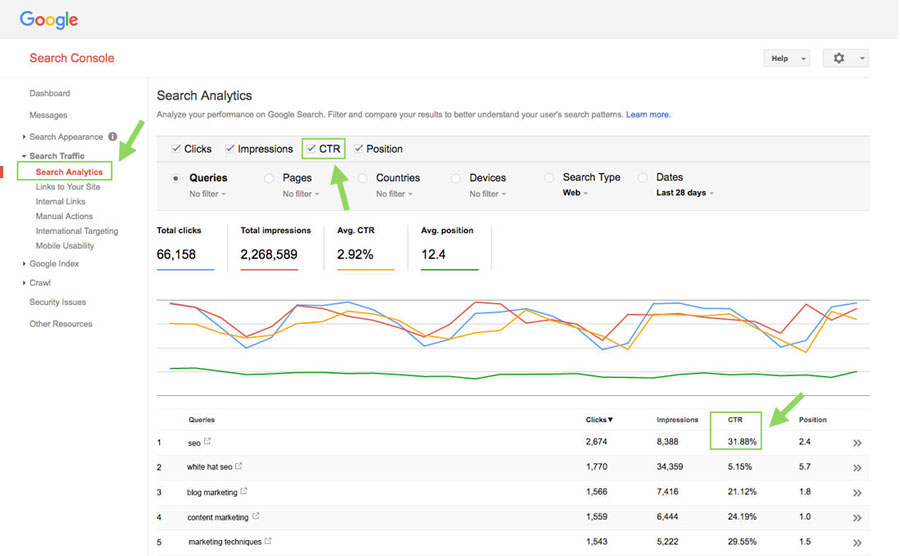Click the Total clicks 66,158 value

176,254
